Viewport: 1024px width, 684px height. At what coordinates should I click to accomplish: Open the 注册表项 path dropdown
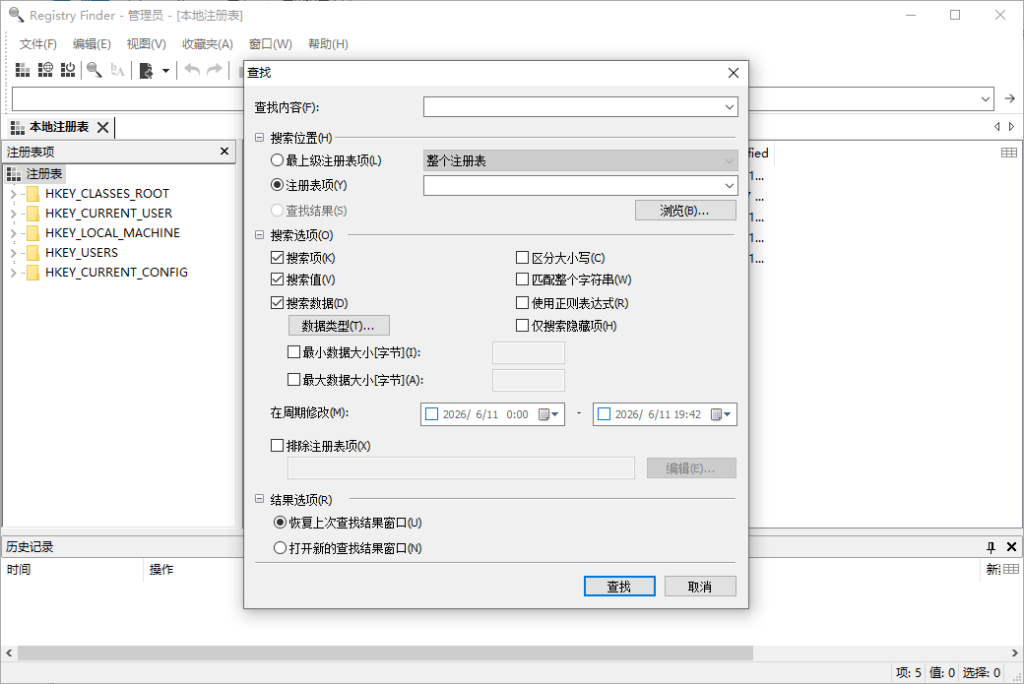pos(729,186)
